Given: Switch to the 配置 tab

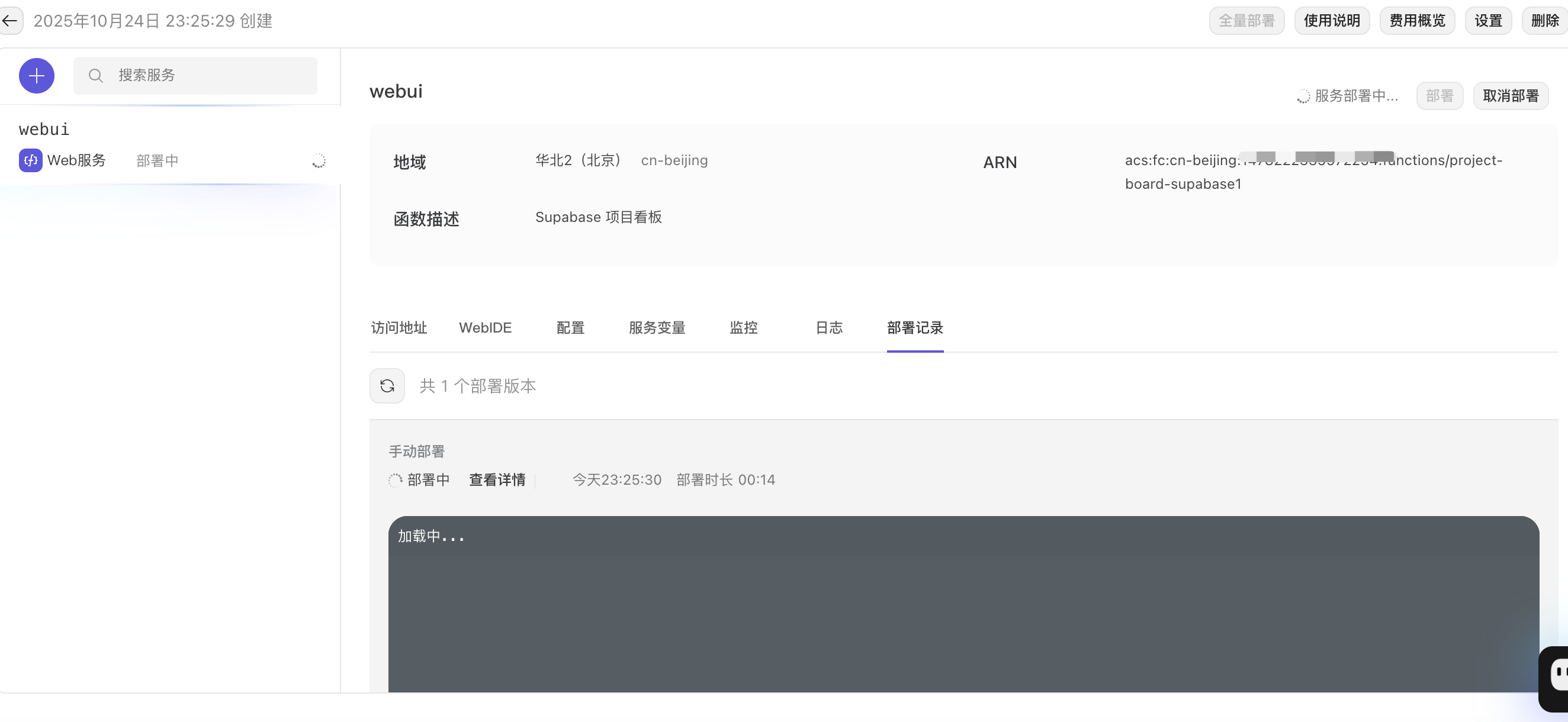Looking at the screenshot, I should point(570,328).
